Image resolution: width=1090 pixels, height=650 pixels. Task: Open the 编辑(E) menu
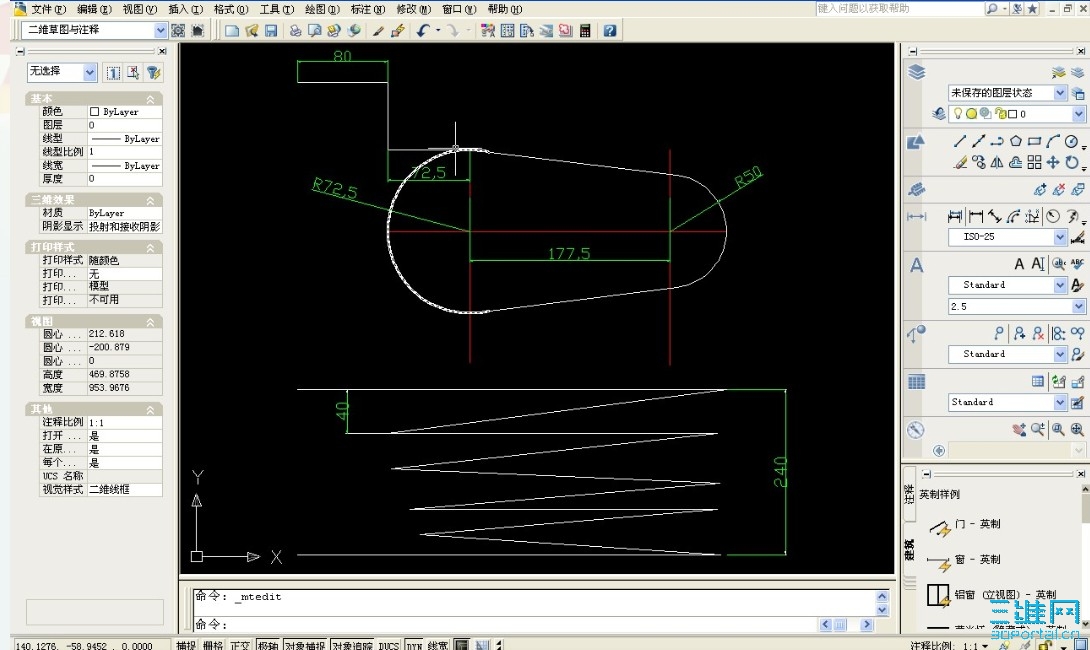[x=95, y=9]
